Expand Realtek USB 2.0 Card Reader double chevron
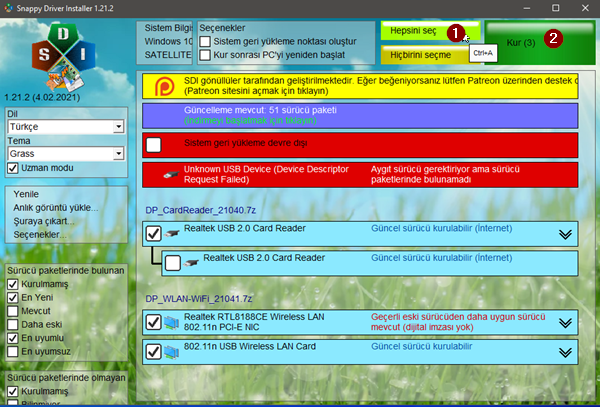This screenshot has height=407, width=600. (565, 234)
